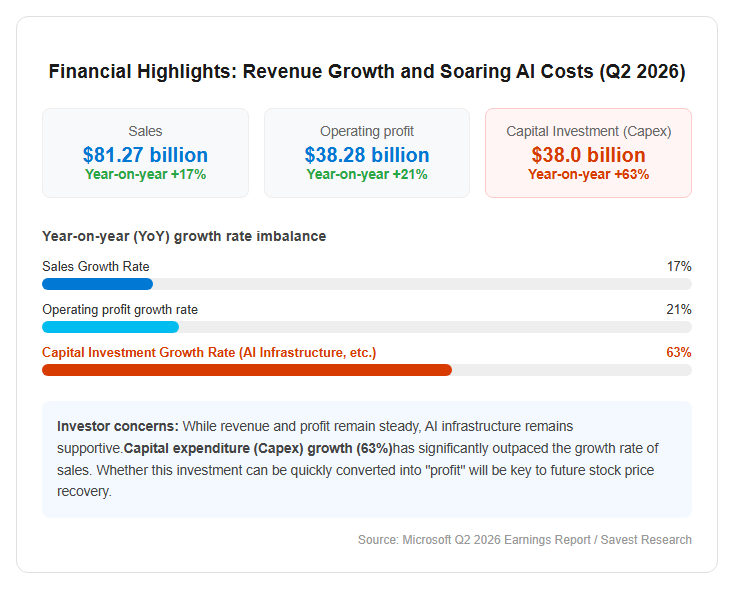The image size is (734, 589).
Task: Click the Financial Highlights title heading
Action: tap(367, 72)
